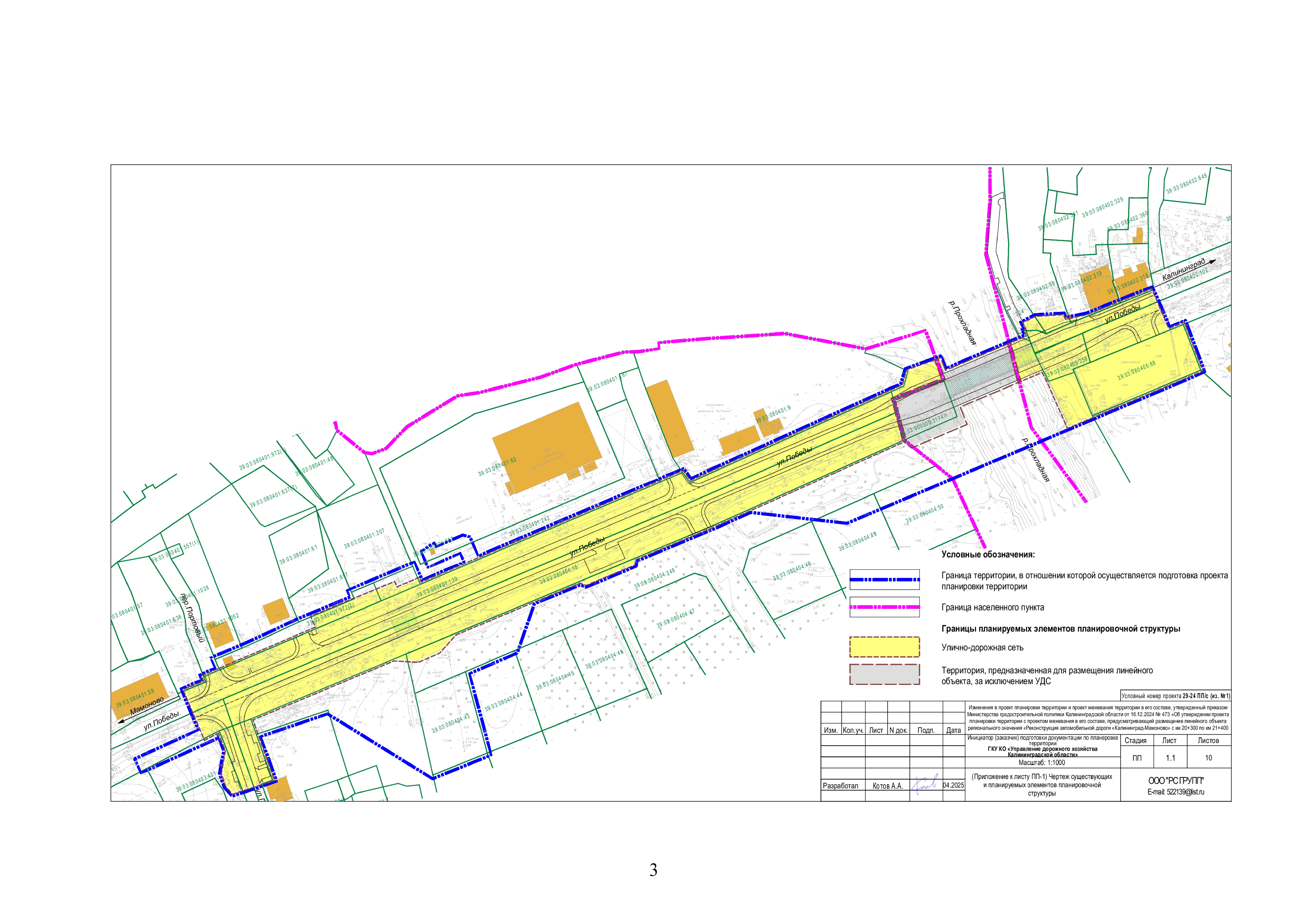Click the 'пер. Портовый' street label
The width and height of the screenshot is (1308, 924).
192,618
